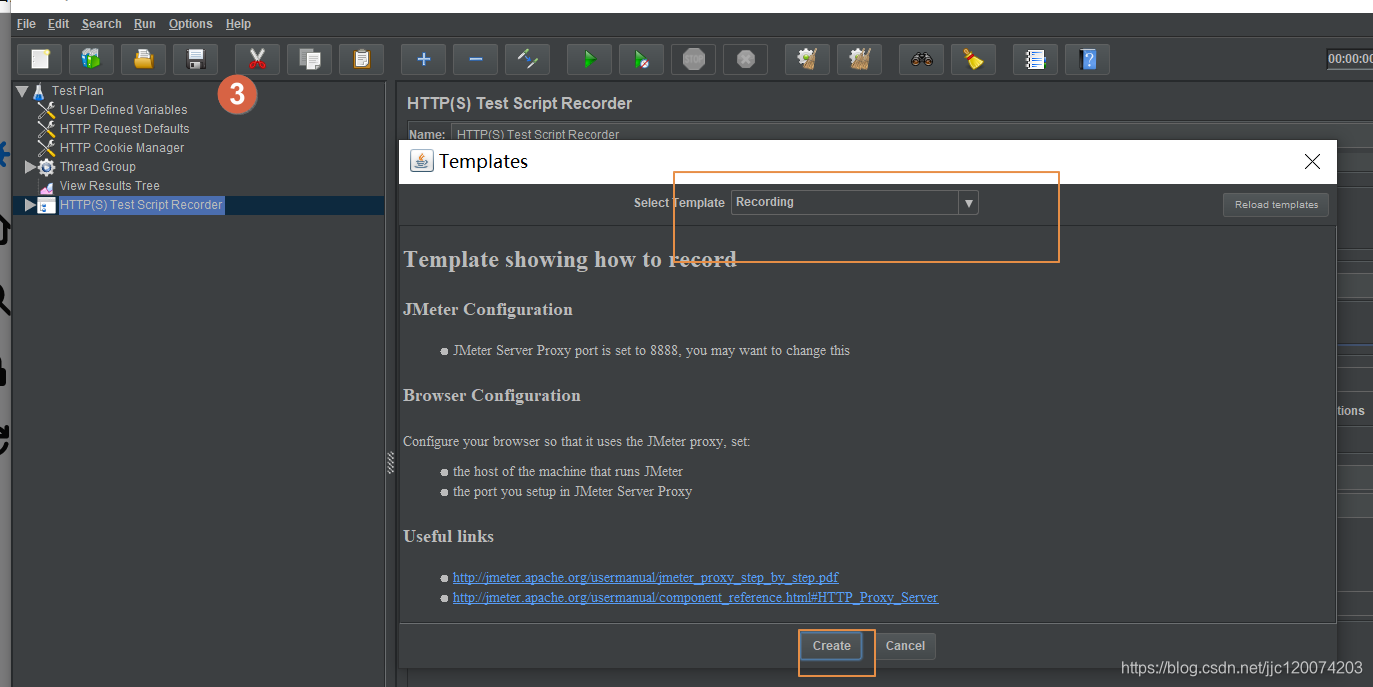The image size is (1373, 687).
Task: Start the test with green play icon
Action: pos(590,60)
